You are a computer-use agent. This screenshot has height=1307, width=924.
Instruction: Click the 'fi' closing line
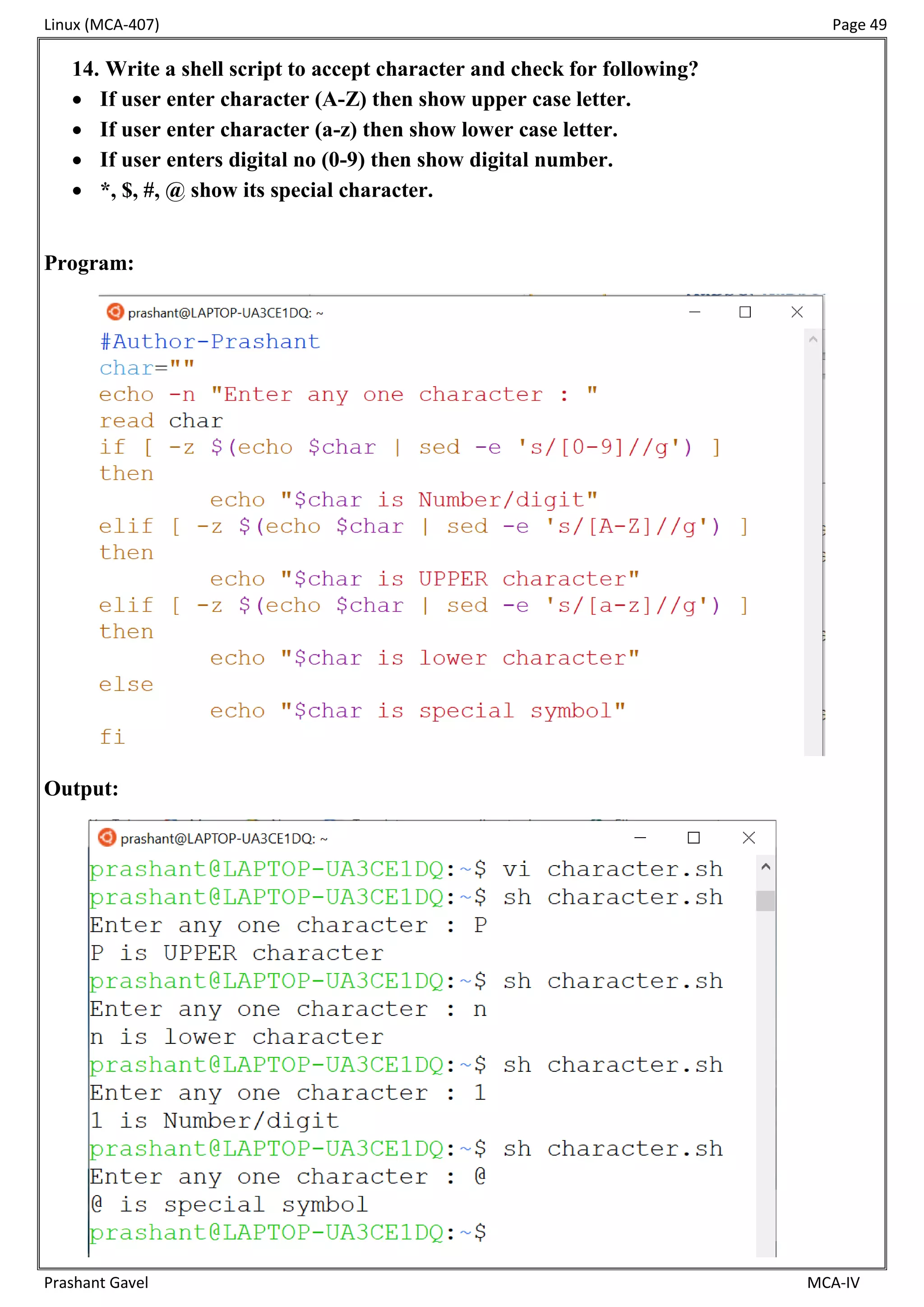[113, 737]
